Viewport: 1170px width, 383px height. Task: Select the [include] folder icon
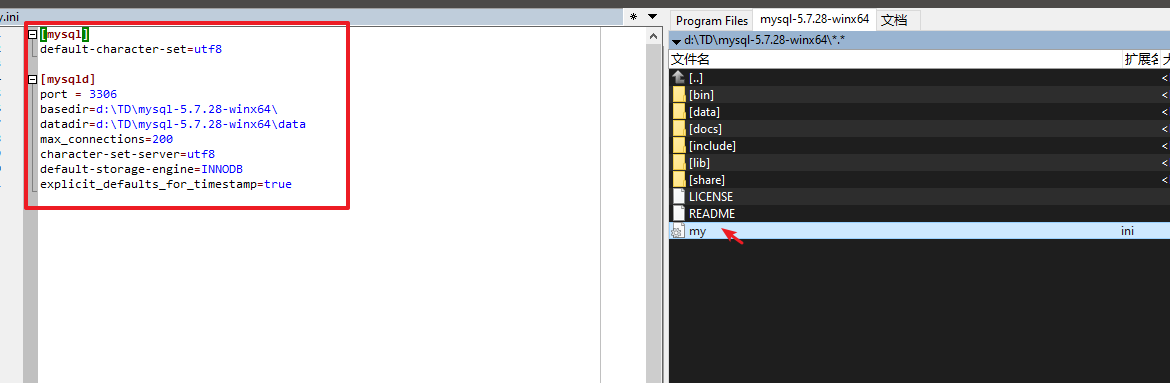pos(678,146)
